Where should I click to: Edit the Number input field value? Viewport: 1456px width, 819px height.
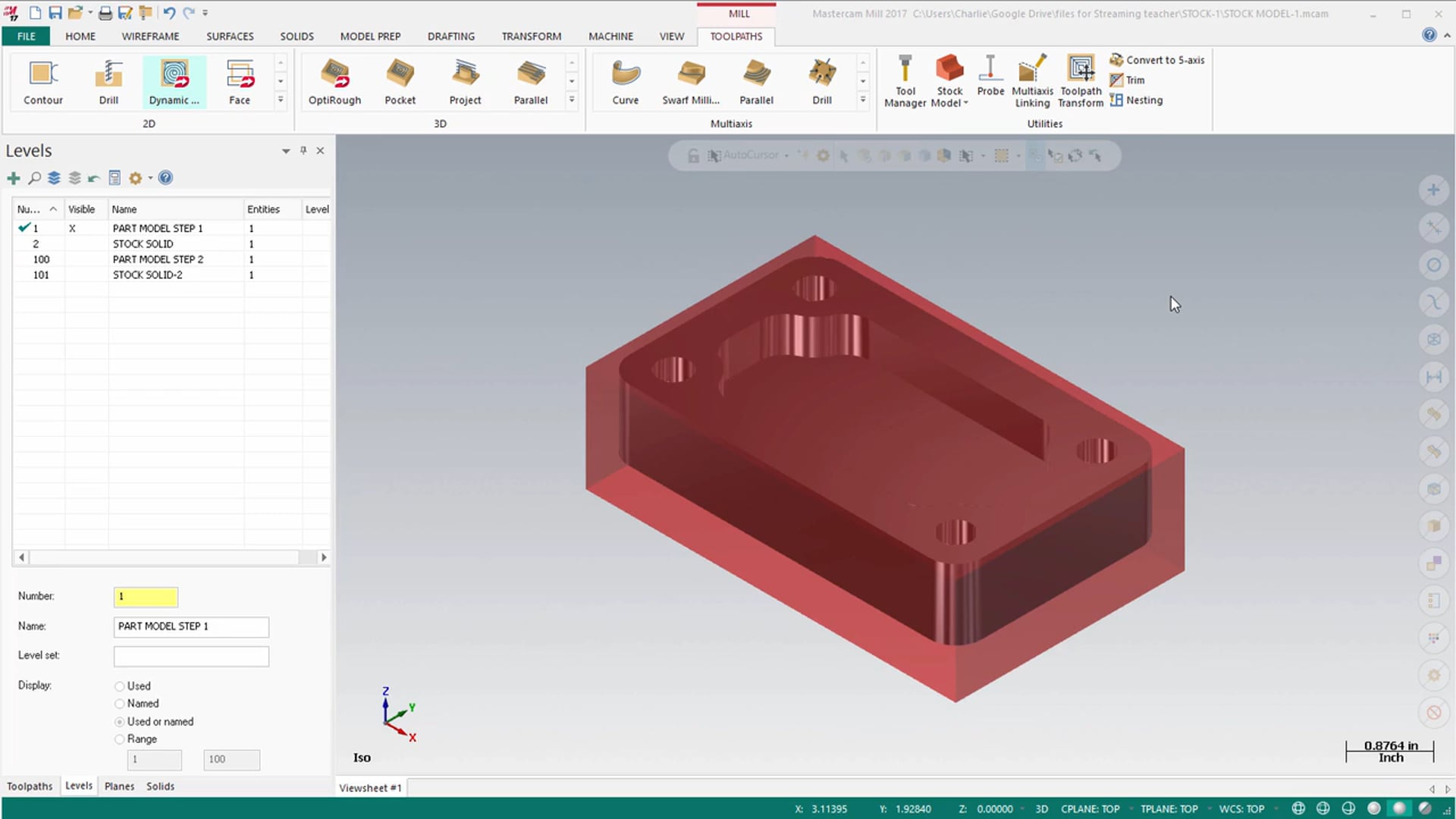[x=145, y=596]
